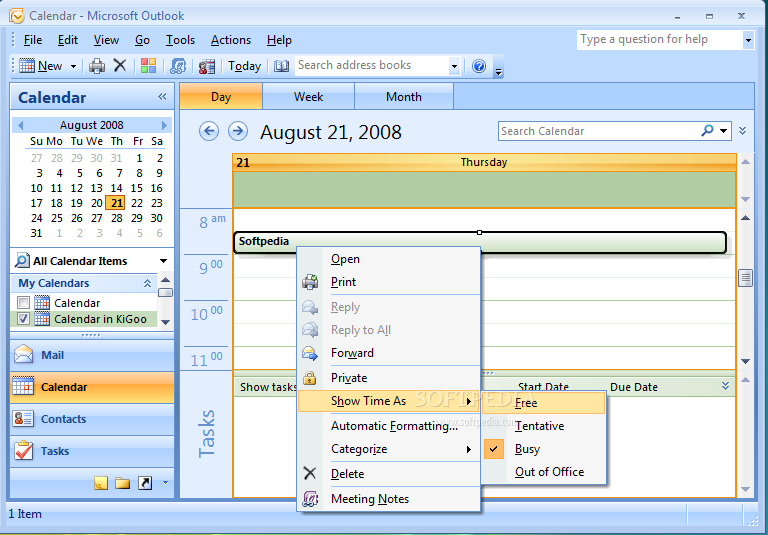
Task: Open the Address Book icon
Action: click(x=282, y=66)
